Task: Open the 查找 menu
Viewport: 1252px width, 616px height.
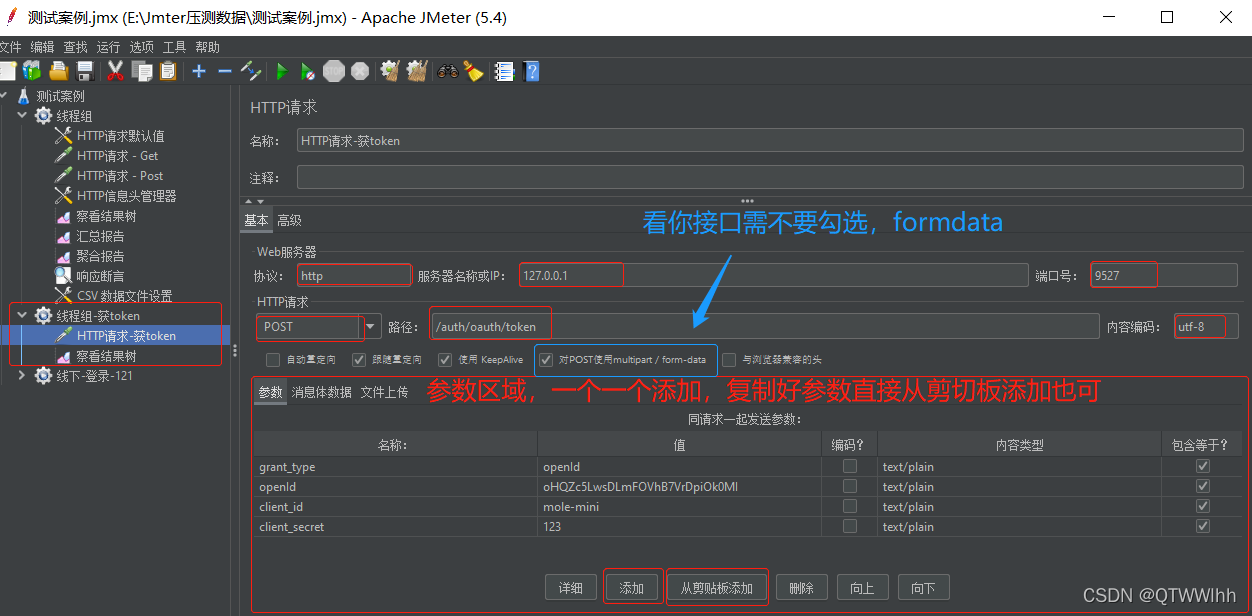Action: (75, 47)
